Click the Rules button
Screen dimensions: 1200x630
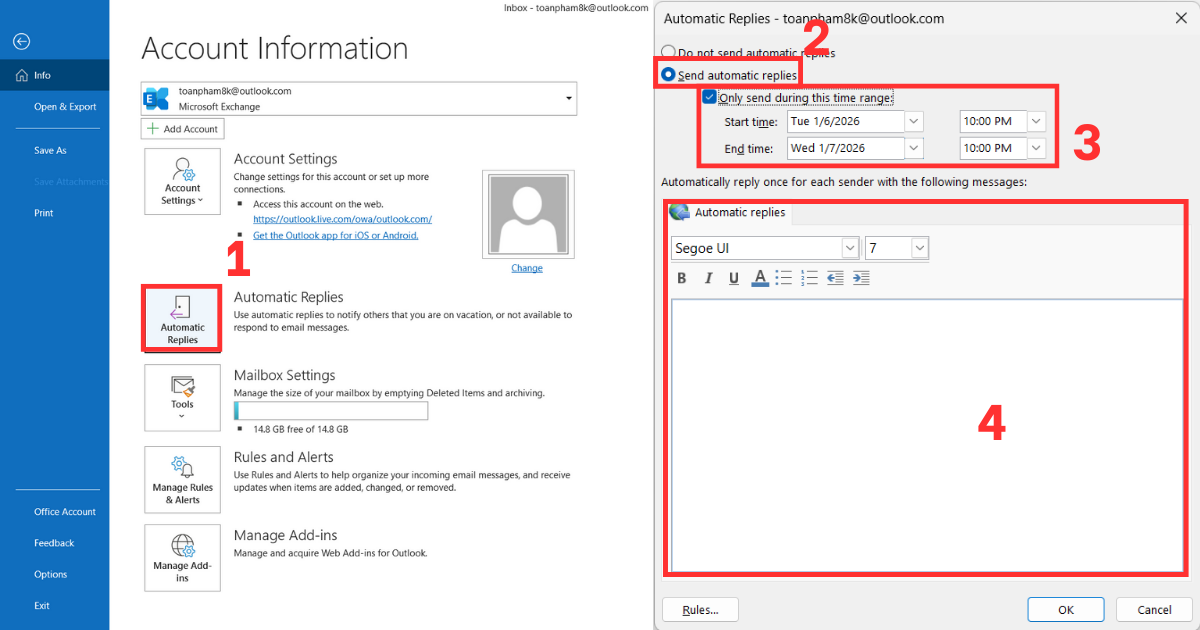click(x=700, y=609)
